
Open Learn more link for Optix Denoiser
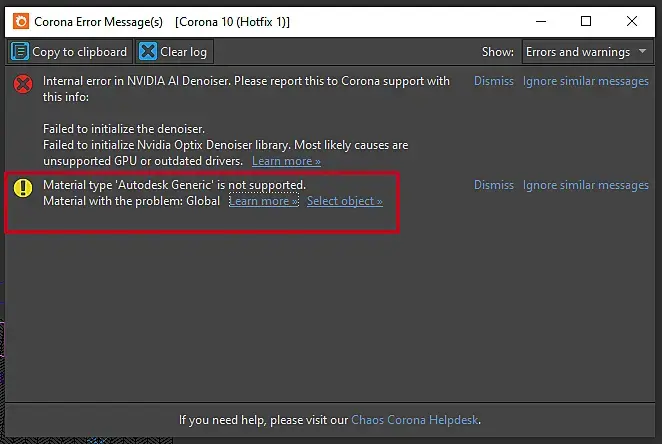click(x=286, y=161)
